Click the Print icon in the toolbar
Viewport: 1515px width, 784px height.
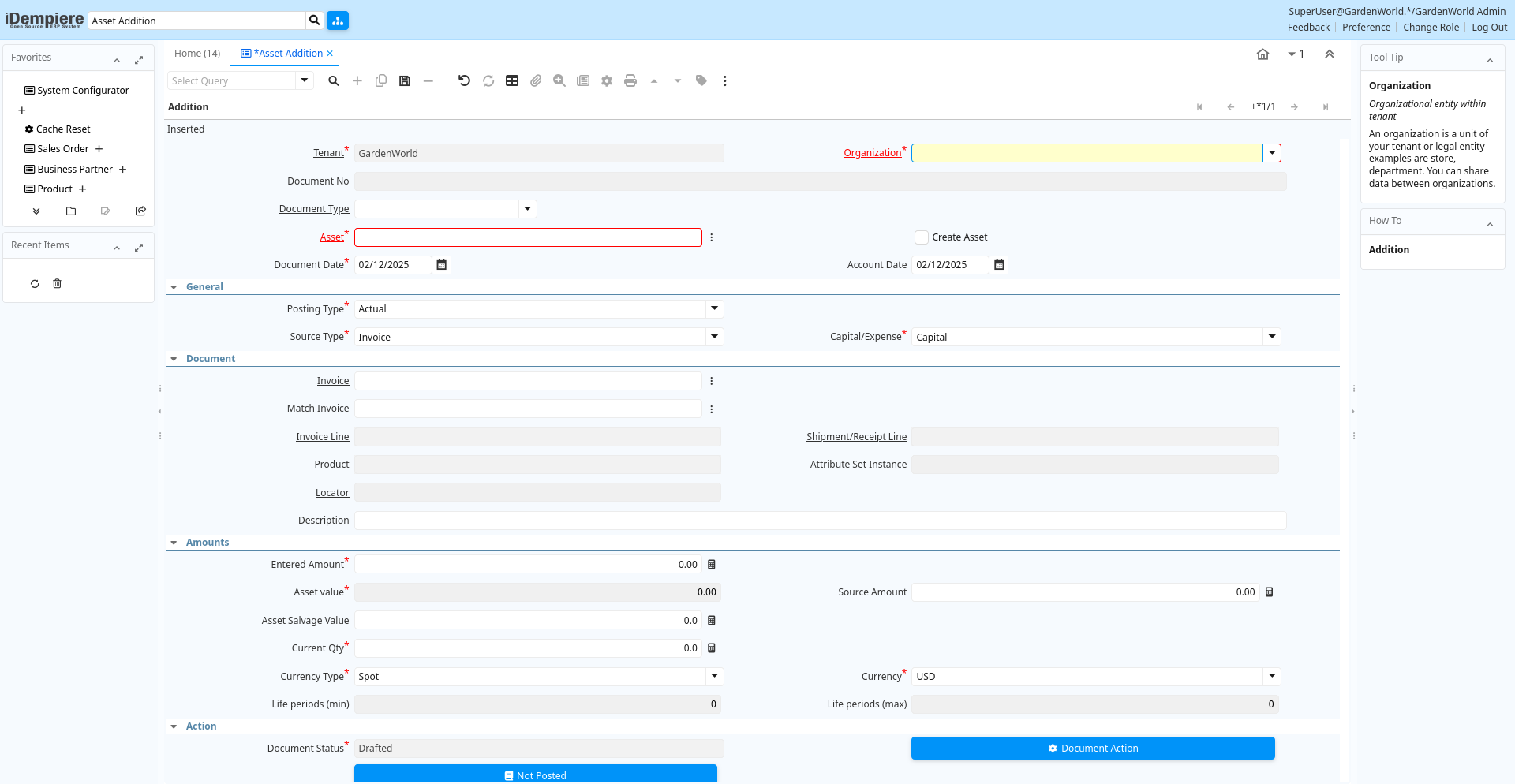click(x=630, y=81)
